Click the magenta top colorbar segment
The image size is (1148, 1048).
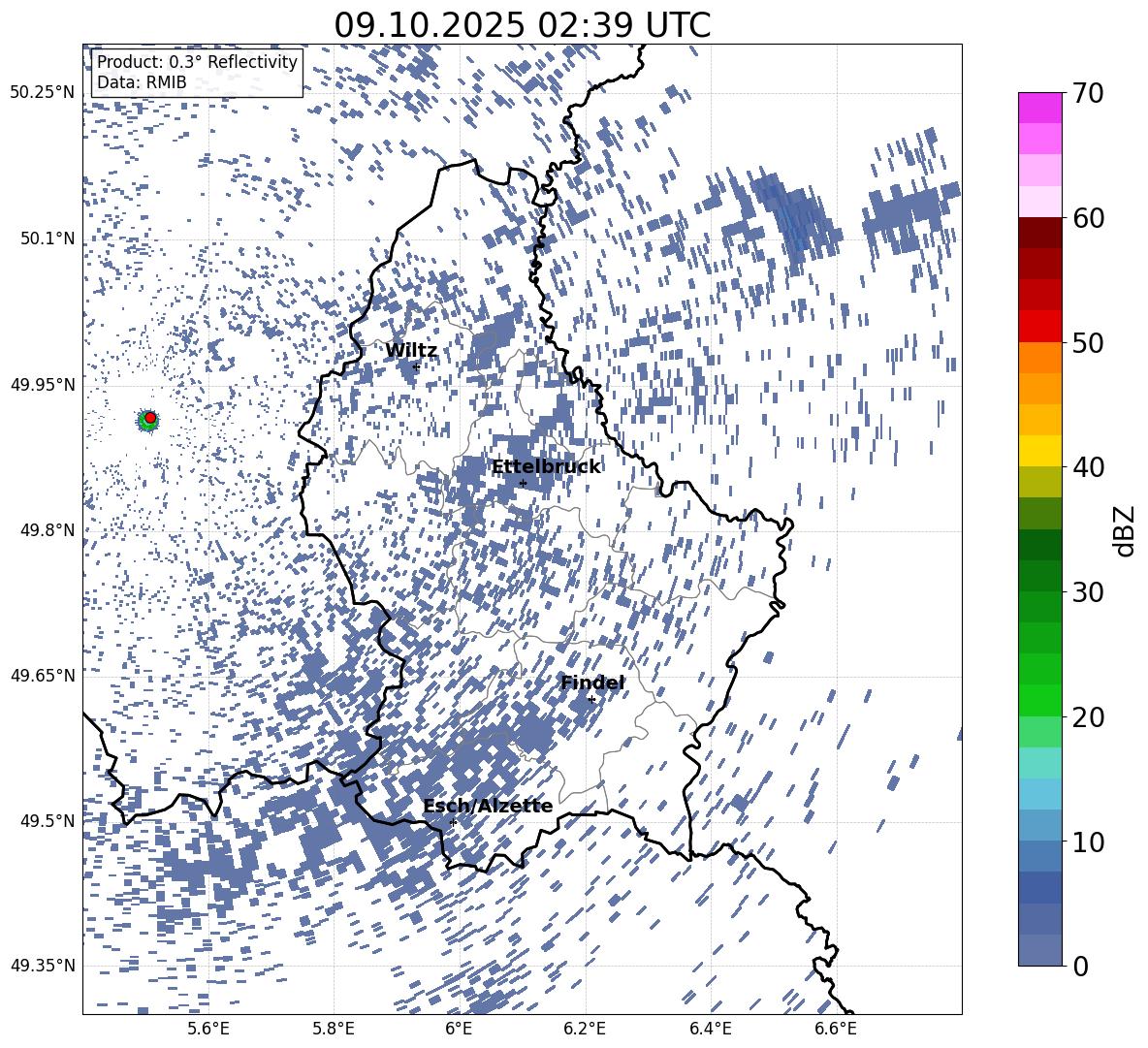1039,109
